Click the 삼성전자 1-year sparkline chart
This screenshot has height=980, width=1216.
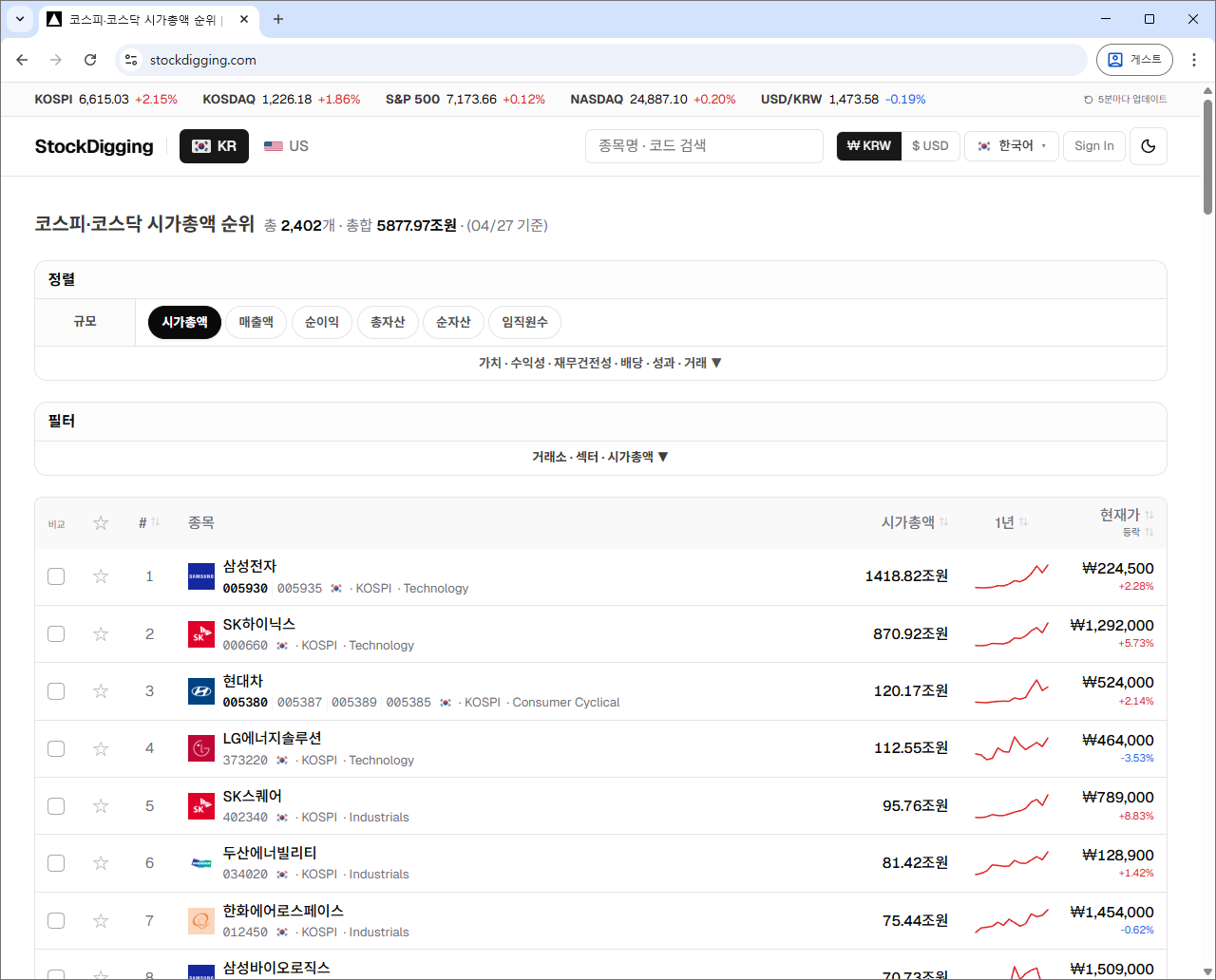(x=1012, y=576)
